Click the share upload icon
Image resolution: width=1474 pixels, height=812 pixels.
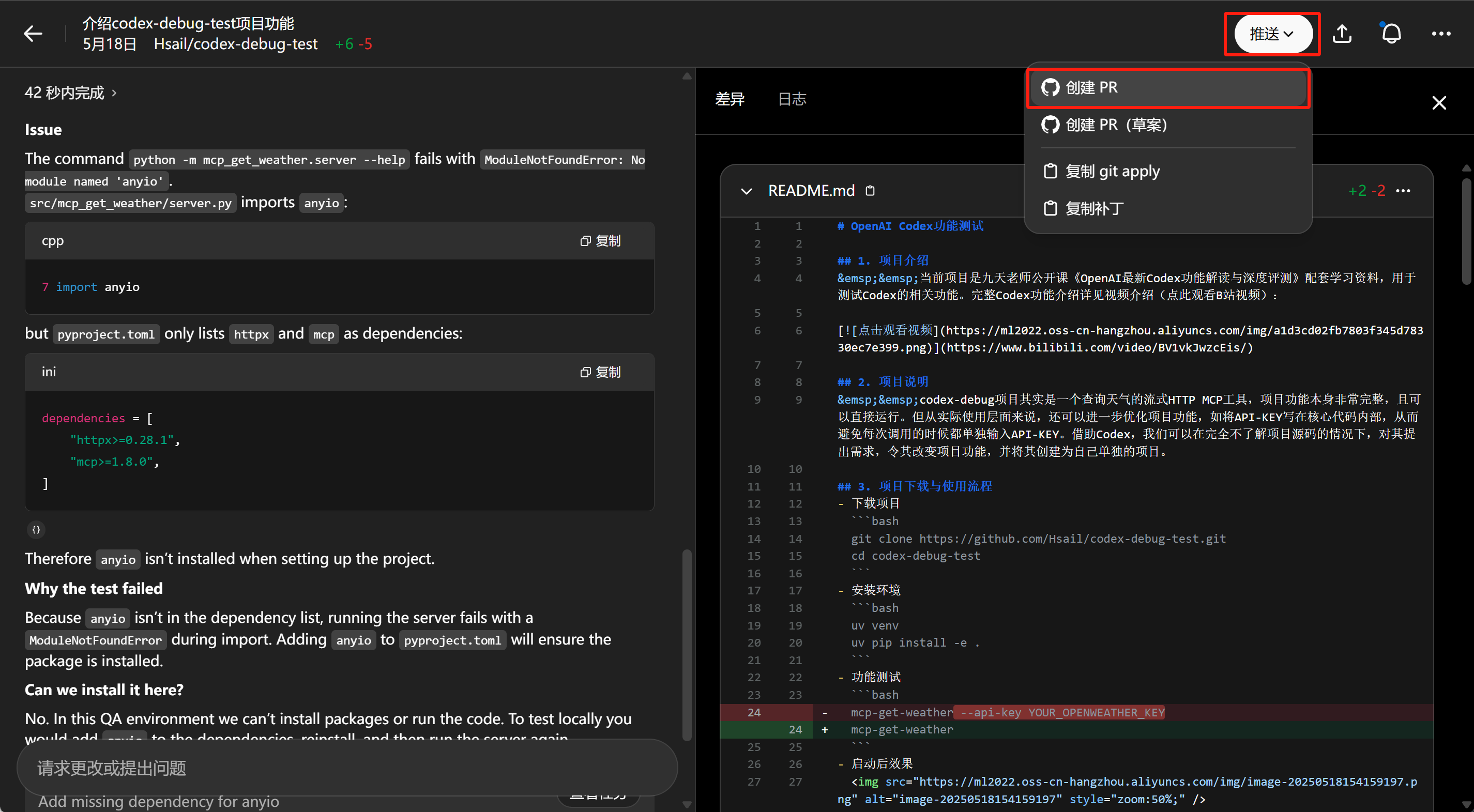[x=1341, y=34]
